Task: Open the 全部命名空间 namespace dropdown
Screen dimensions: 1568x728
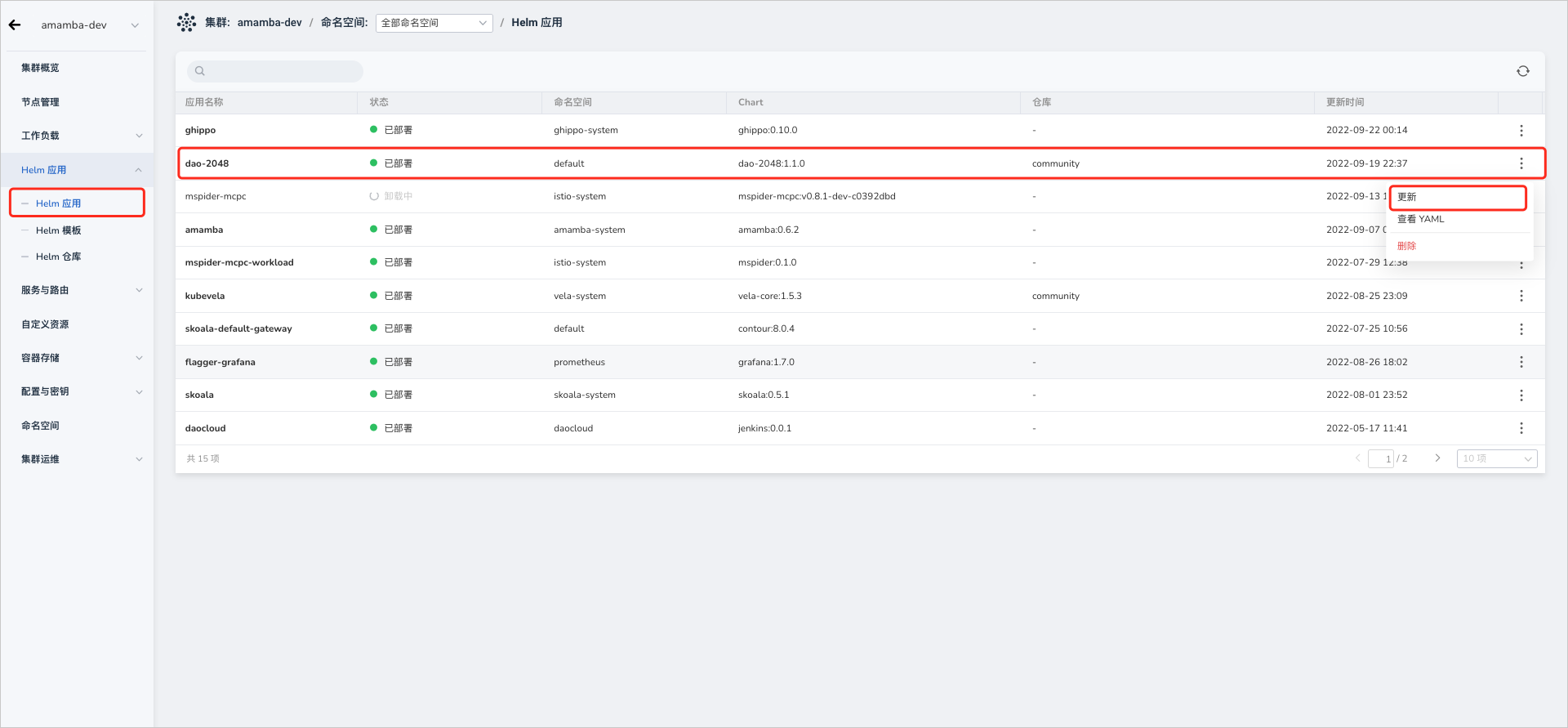Action: click(x=434, y=23)
